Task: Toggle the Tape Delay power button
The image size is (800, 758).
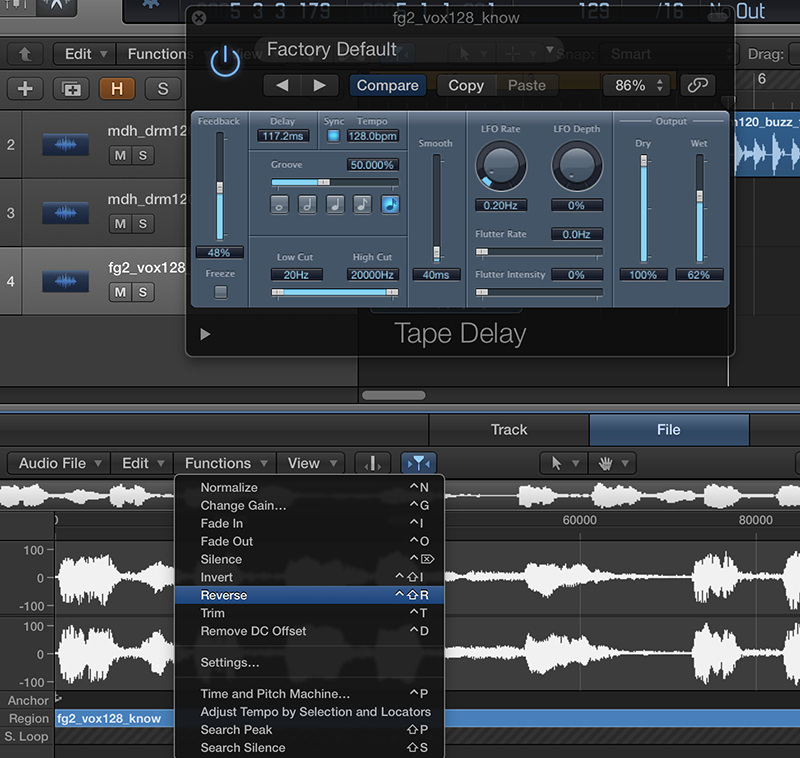Action: pos(225,61)
